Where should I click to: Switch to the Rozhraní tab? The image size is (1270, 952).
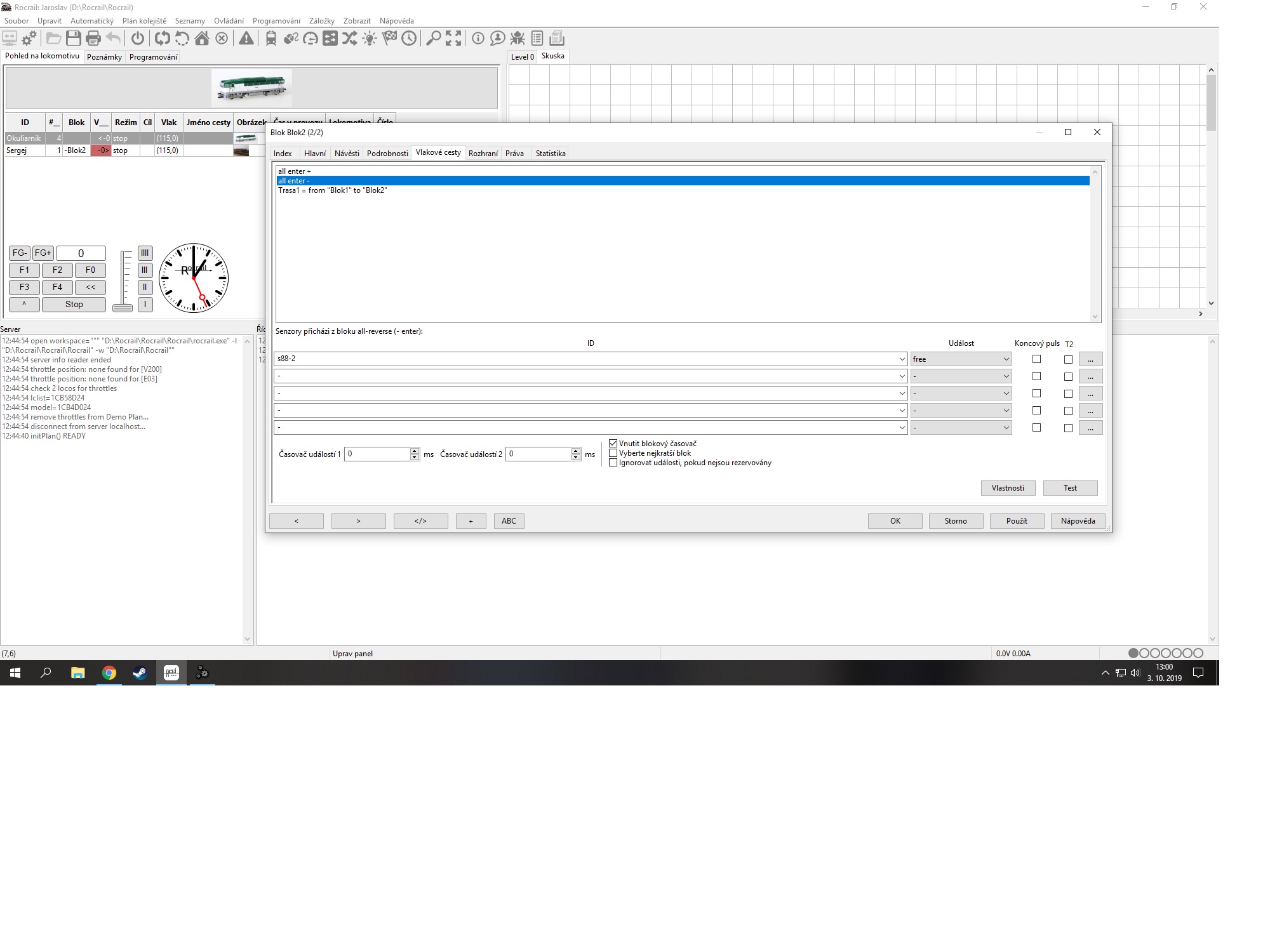483,154
